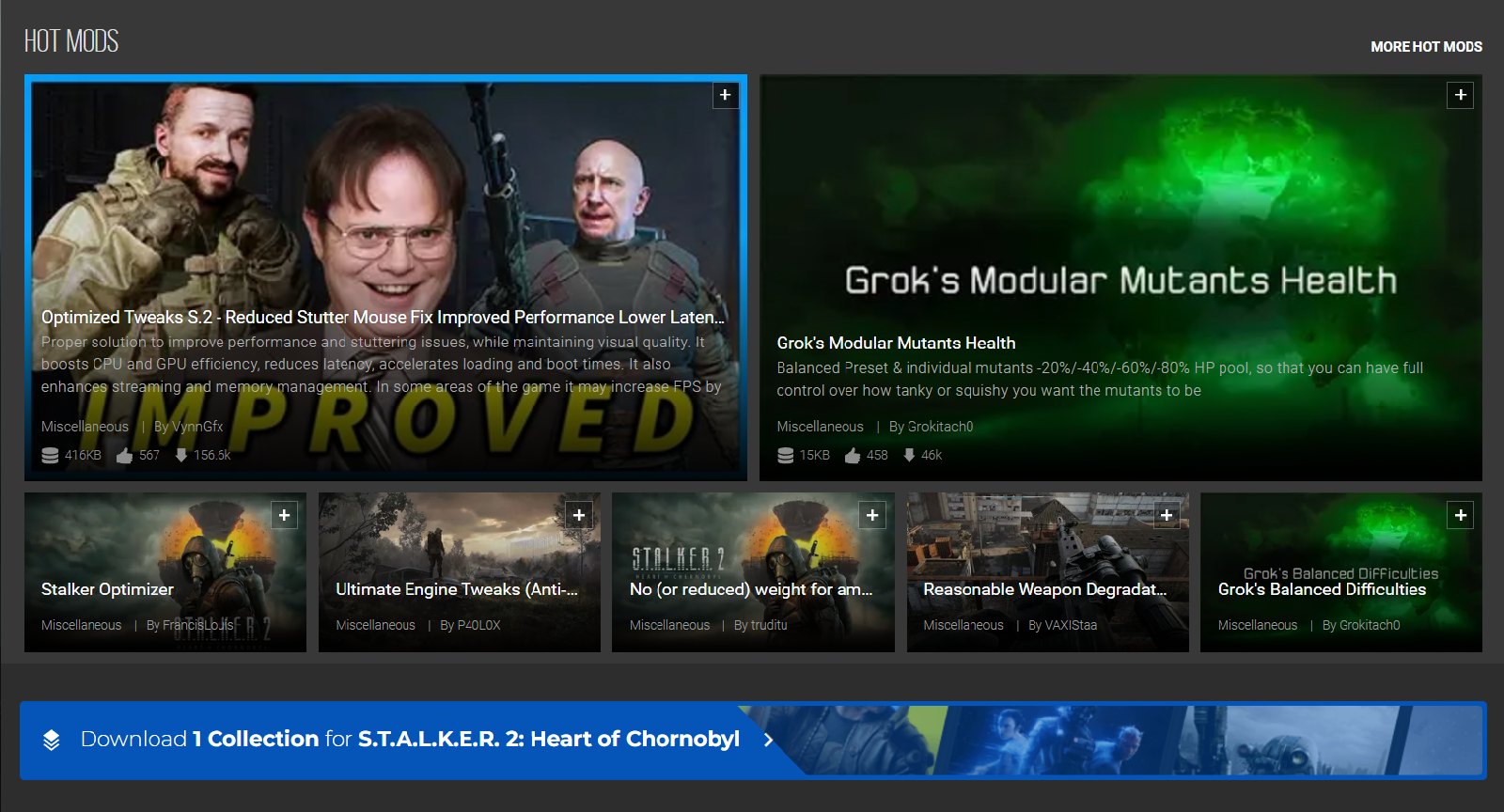Image resolution: width=1504 pixels, height=812 pixels.
Task: Click the plus icon on Optimized Tweaks card
Action: click(x=725, y=95)
